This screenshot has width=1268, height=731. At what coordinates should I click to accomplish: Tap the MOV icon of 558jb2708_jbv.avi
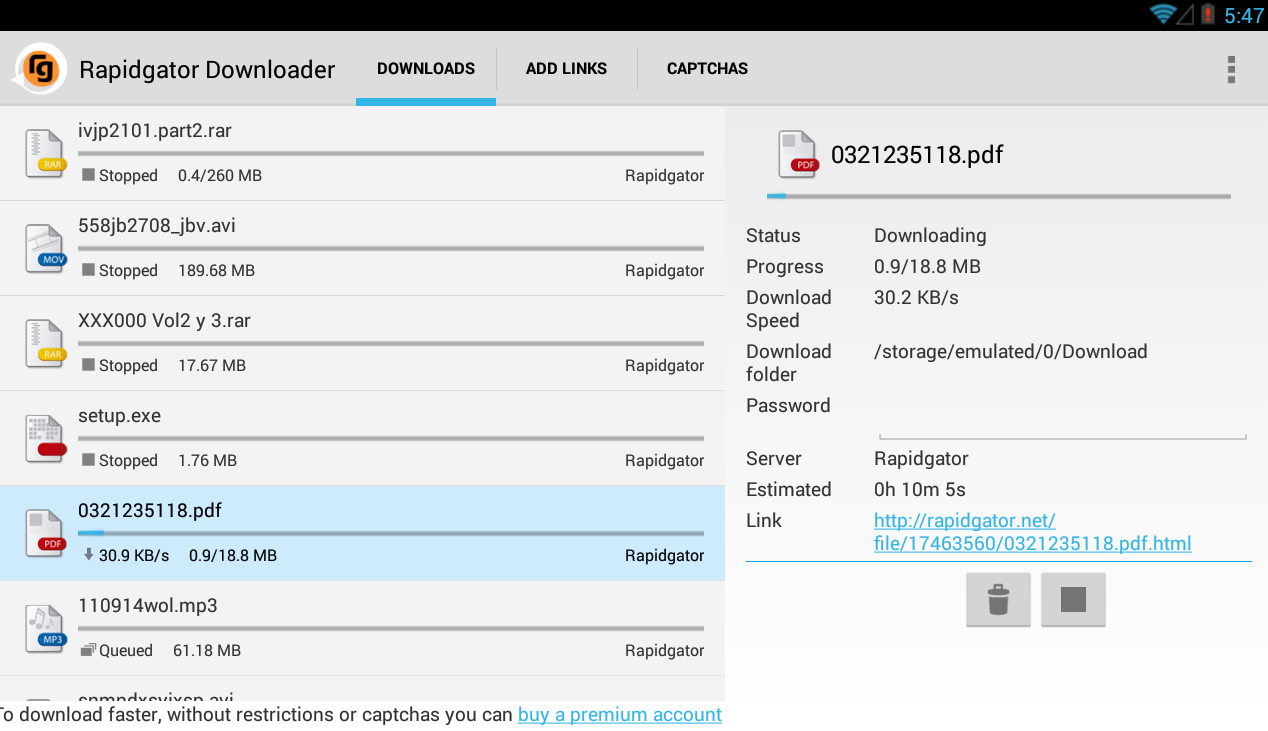point(45,248)
